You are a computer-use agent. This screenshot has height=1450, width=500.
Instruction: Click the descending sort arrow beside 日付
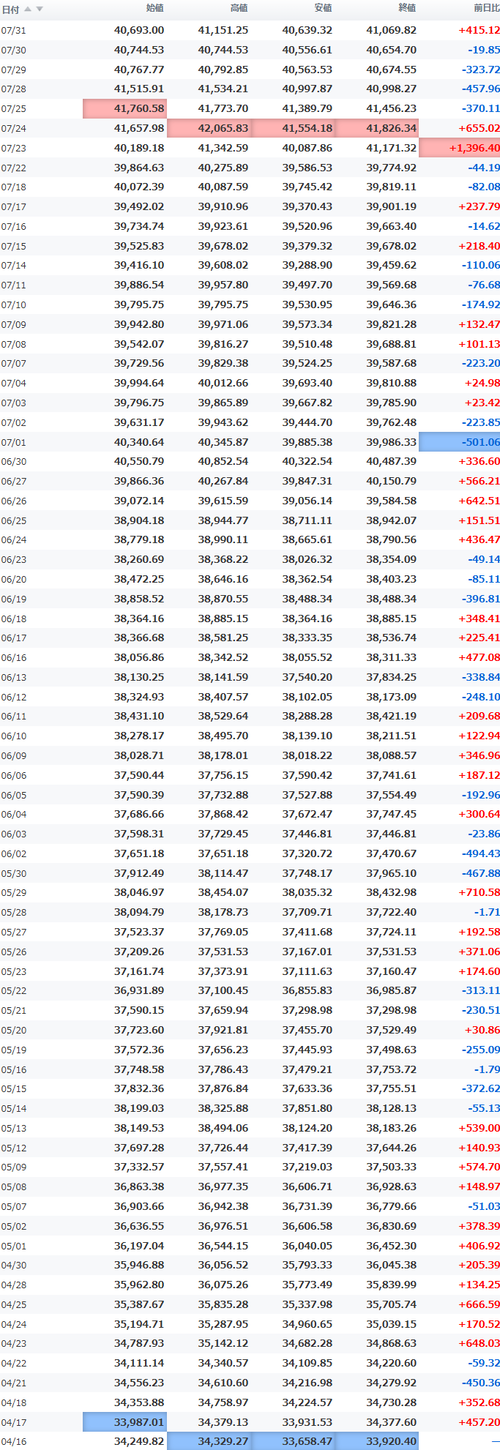[39, 9]
